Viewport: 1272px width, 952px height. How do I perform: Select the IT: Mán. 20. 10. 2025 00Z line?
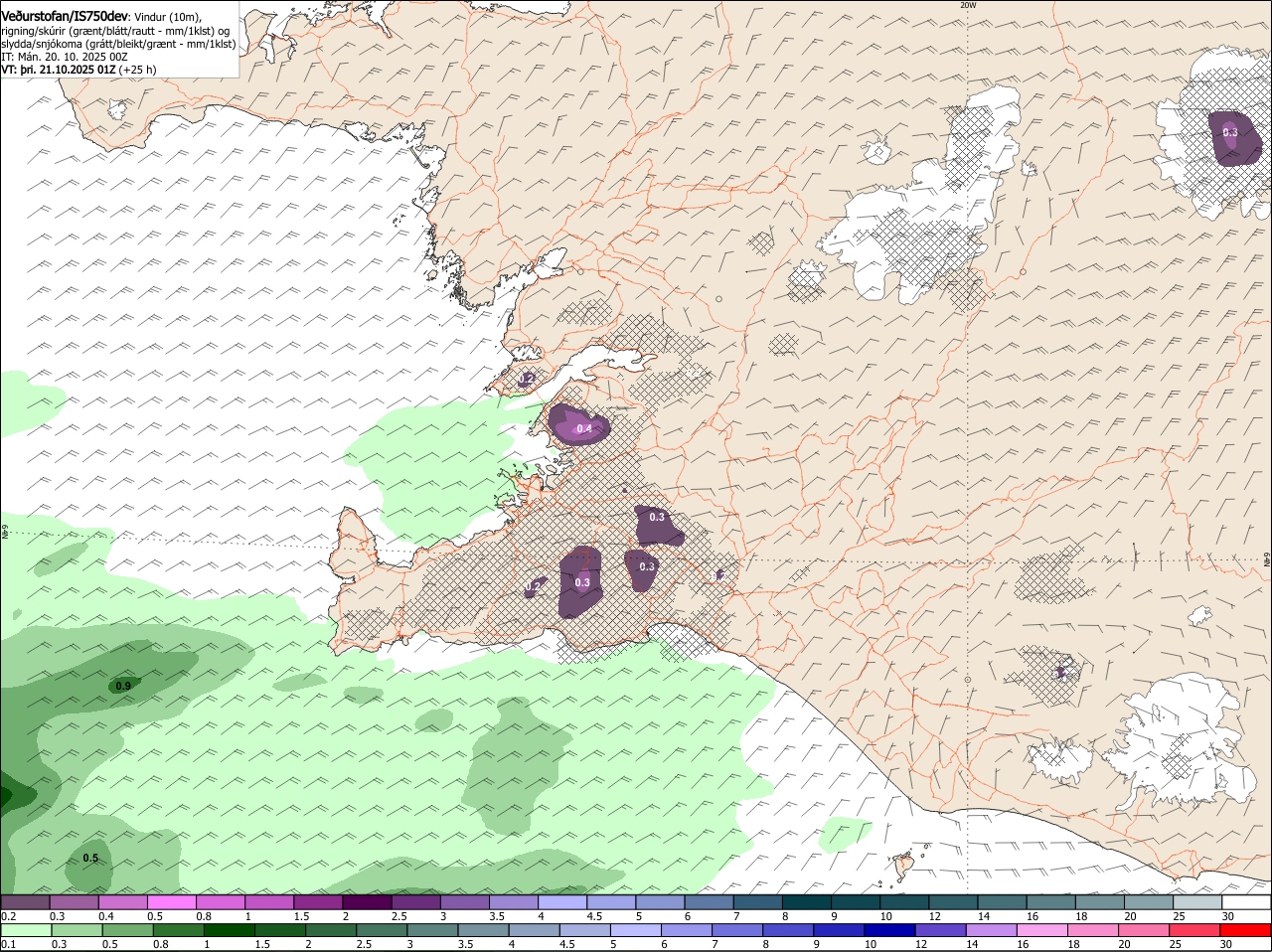tap(64, 57)
